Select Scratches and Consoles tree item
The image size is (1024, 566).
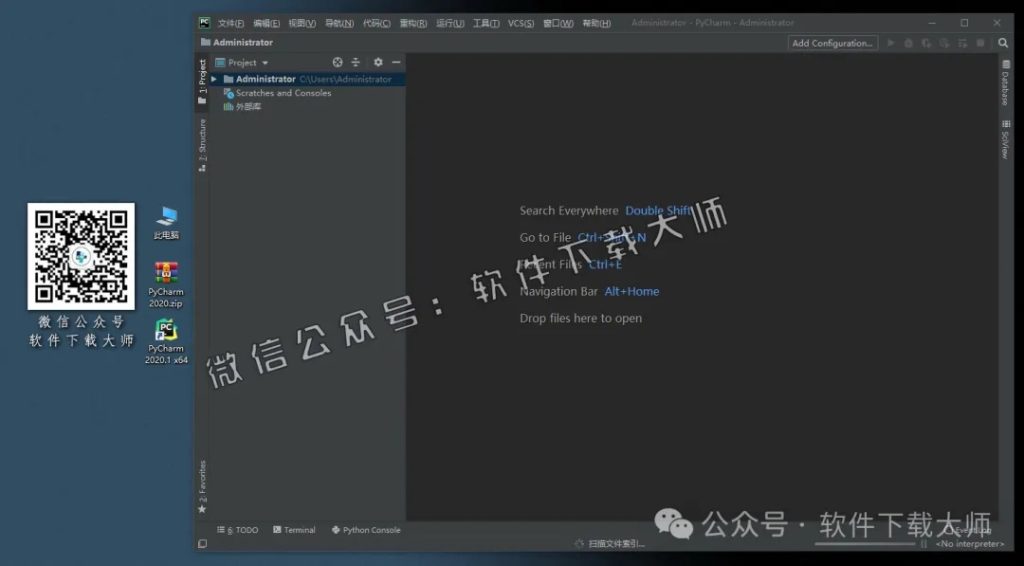277,93
